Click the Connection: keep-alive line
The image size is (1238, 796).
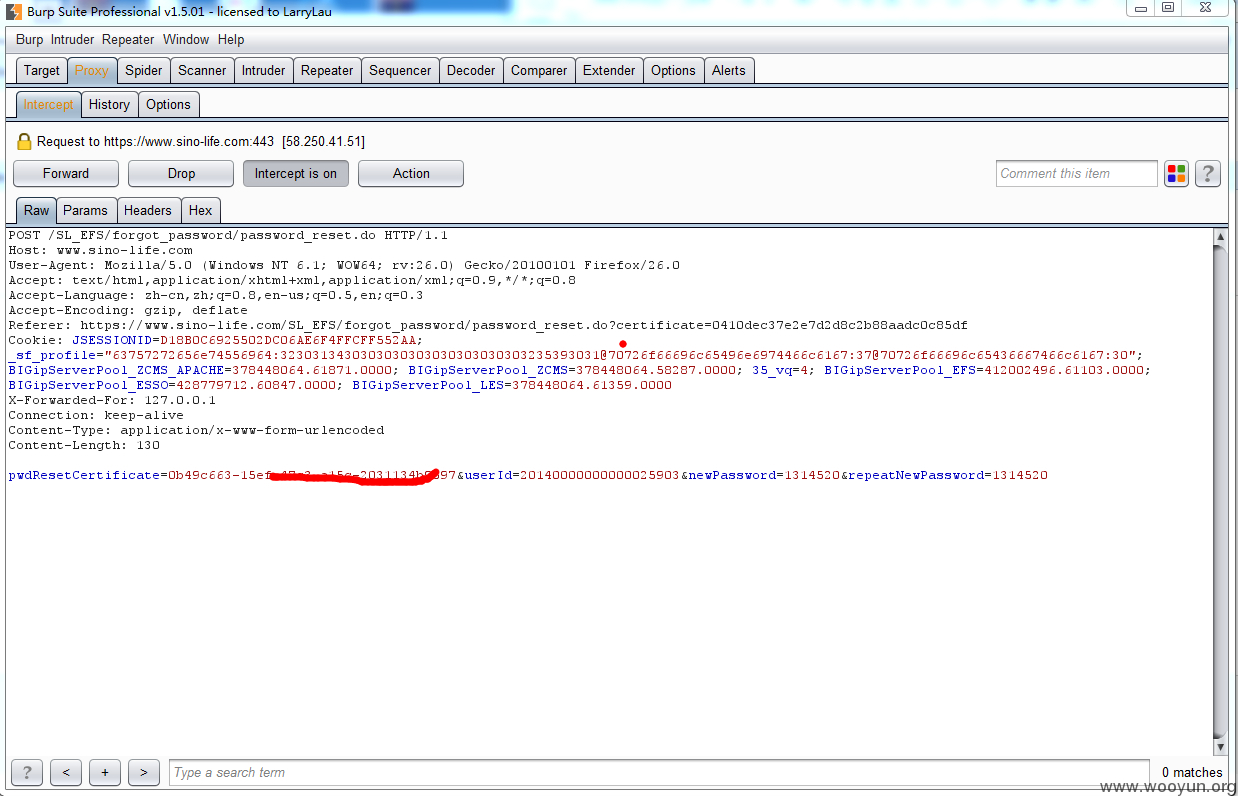96,416
